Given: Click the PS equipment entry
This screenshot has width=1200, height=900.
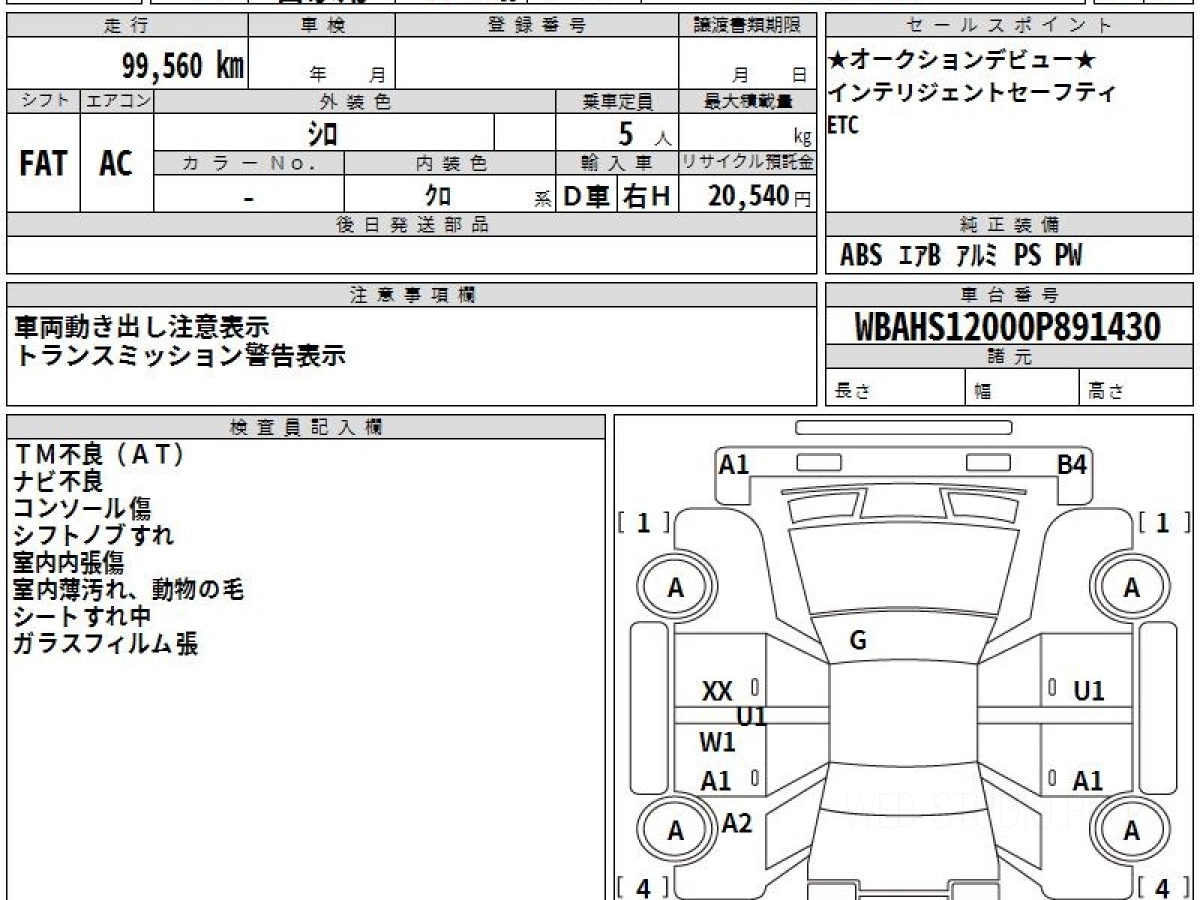Looking at the screenshot, I should click(x=1027, y=256).
